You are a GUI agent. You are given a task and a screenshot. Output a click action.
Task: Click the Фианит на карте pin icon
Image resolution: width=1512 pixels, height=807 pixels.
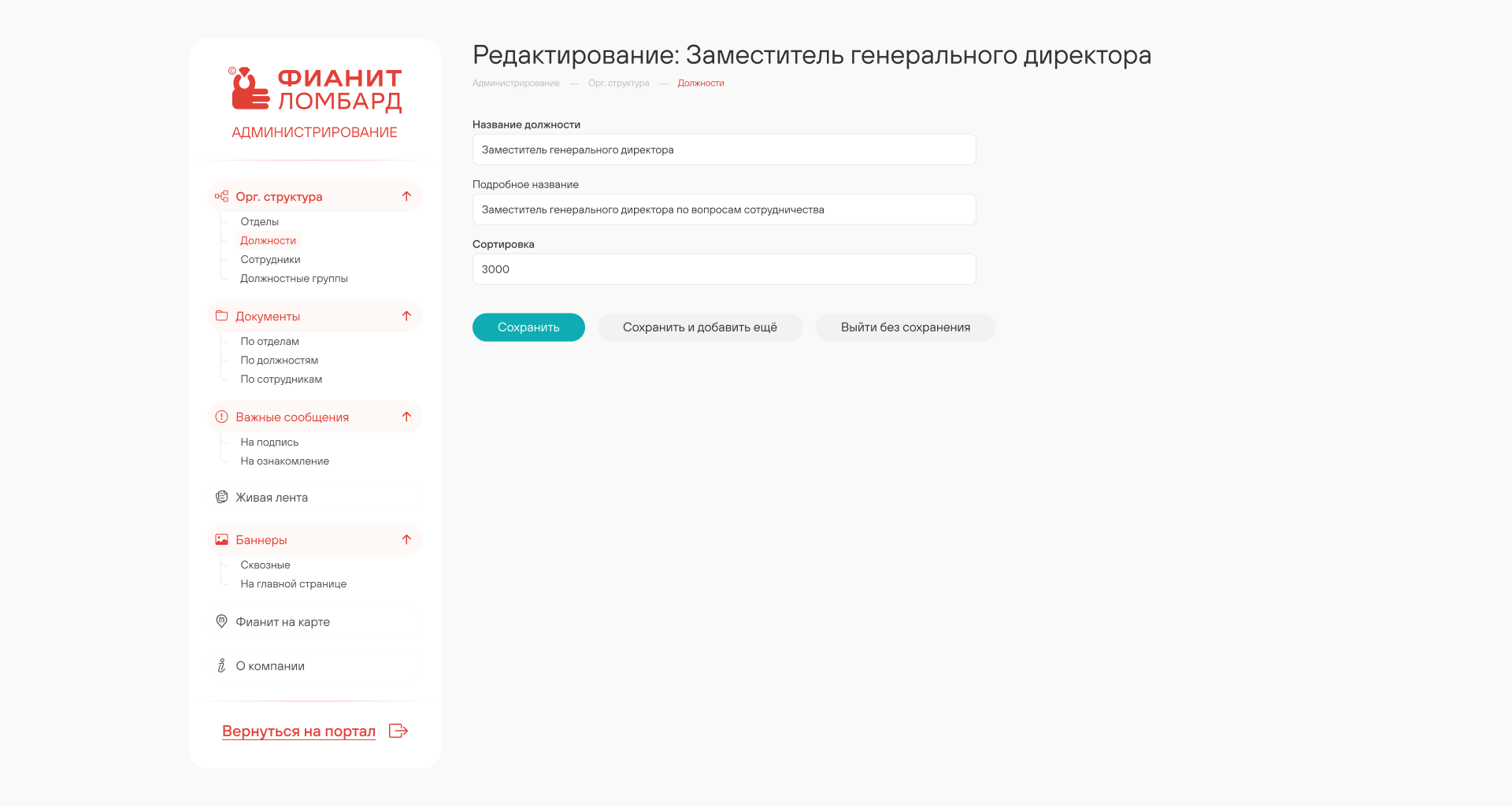pos(222,621)
